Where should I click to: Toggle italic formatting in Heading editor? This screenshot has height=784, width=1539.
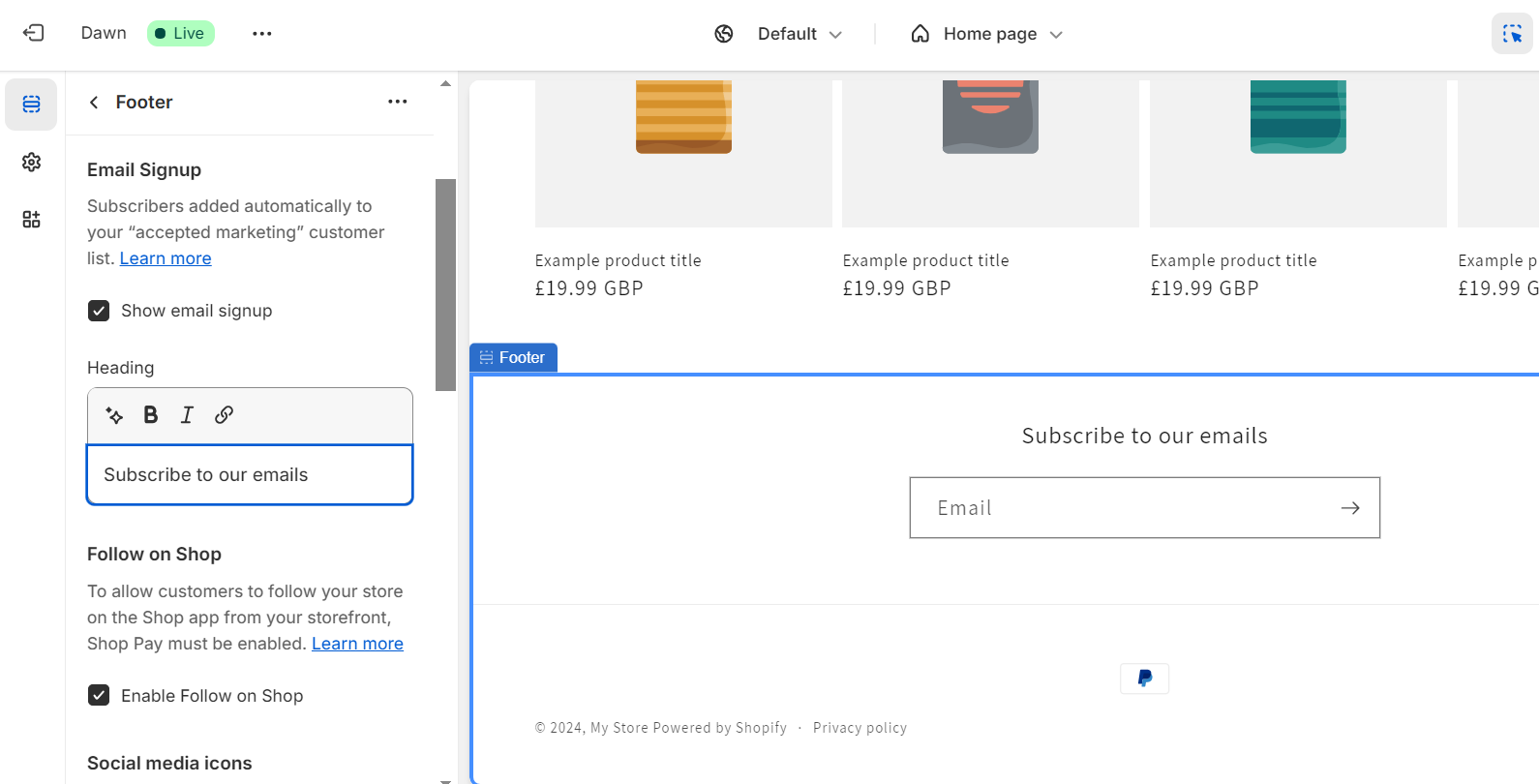[x=187, y=415]
